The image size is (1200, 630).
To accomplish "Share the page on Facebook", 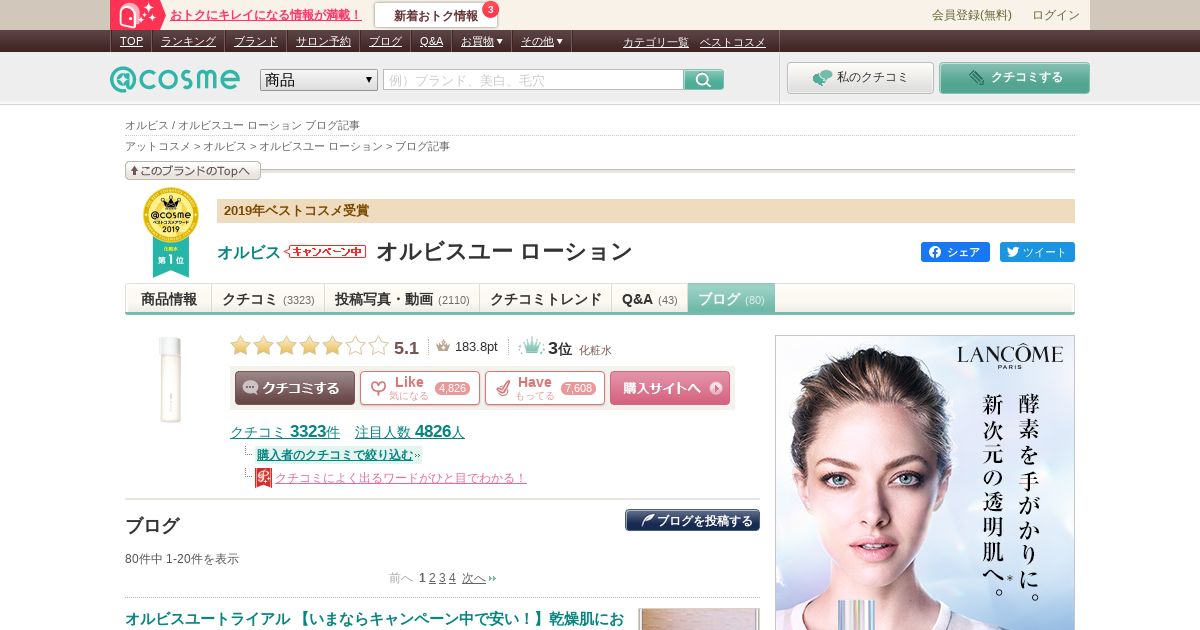I will 955,252.
